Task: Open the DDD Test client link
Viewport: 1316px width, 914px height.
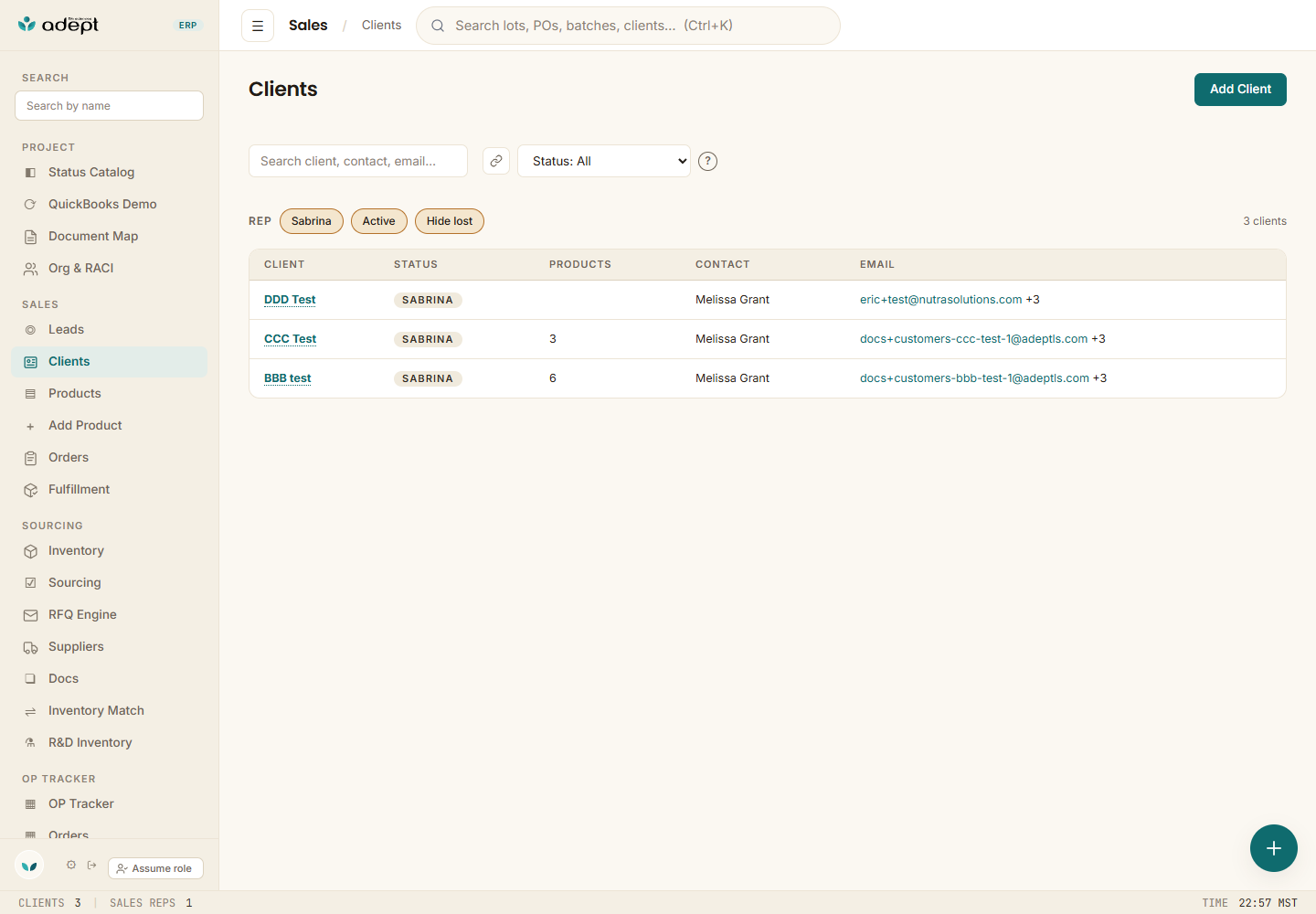Action: click(290, 300)
